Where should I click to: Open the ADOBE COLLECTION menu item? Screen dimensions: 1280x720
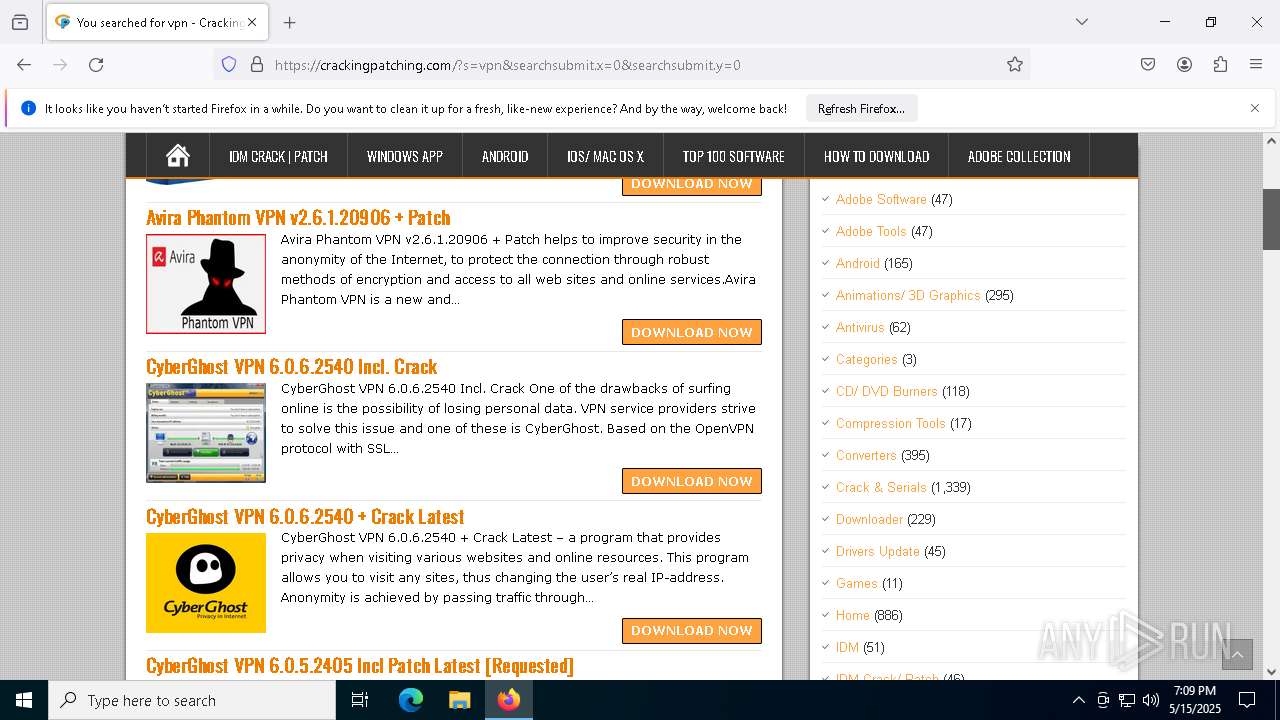click(1019, 156)
